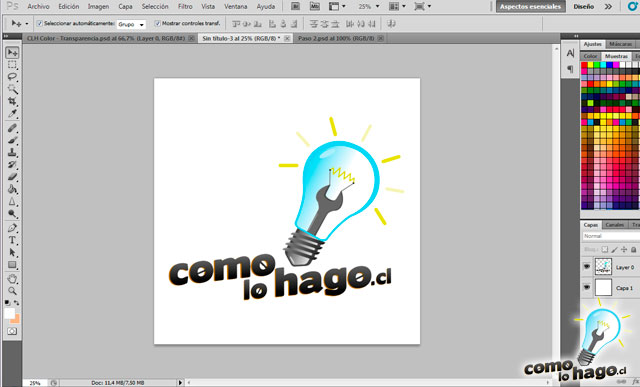Hide the Capa 1 layer
640x387 pixels.
(x=587, y=287)
